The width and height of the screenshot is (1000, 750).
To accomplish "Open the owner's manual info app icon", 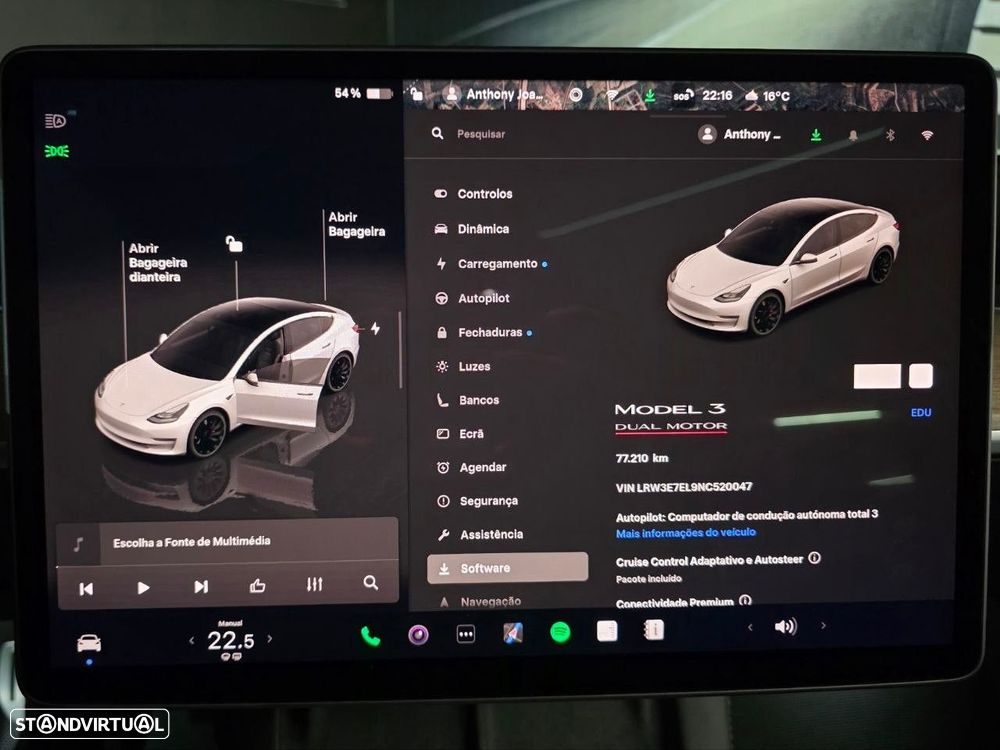I will (x=654, y=630).
